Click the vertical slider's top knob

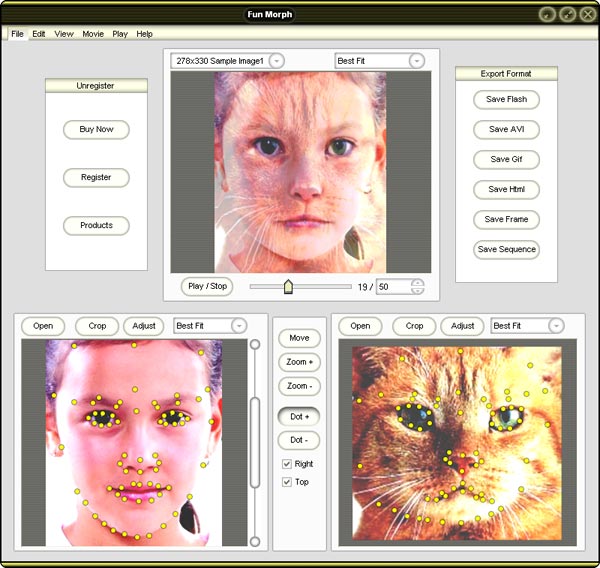point(255,344)
